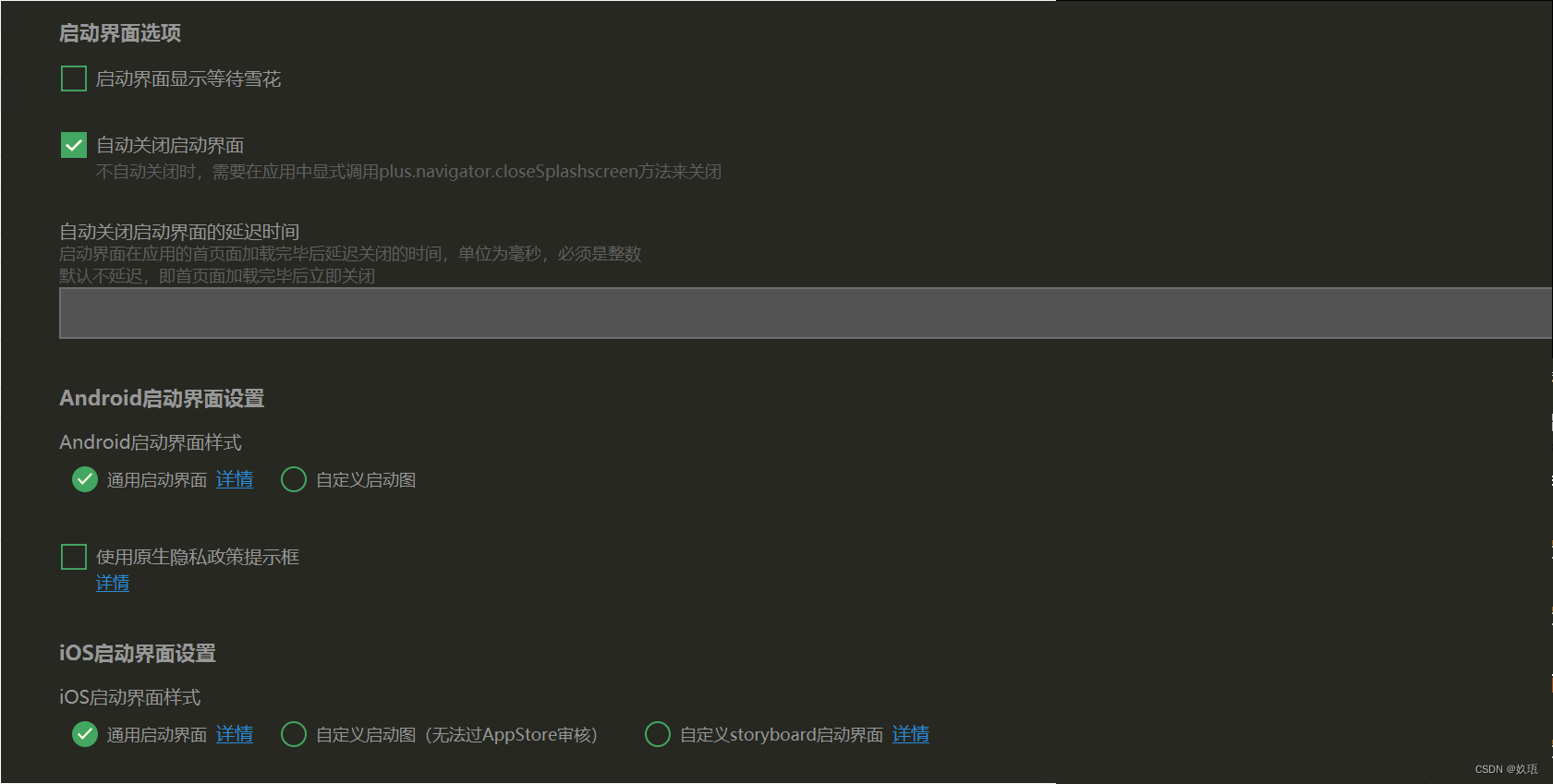
Task: Click the 启动界面选项 section heading
Action: tap(120, 33)
